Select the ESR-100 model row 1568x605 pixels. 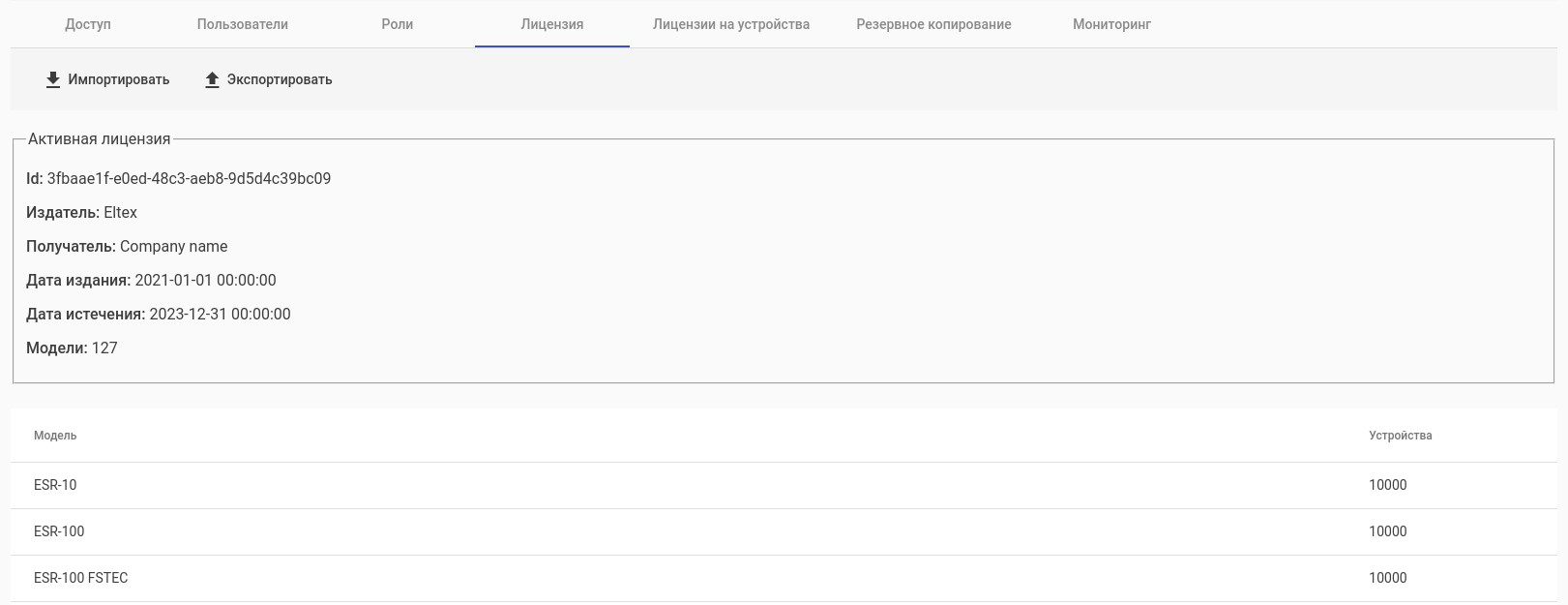click(784, 531)
